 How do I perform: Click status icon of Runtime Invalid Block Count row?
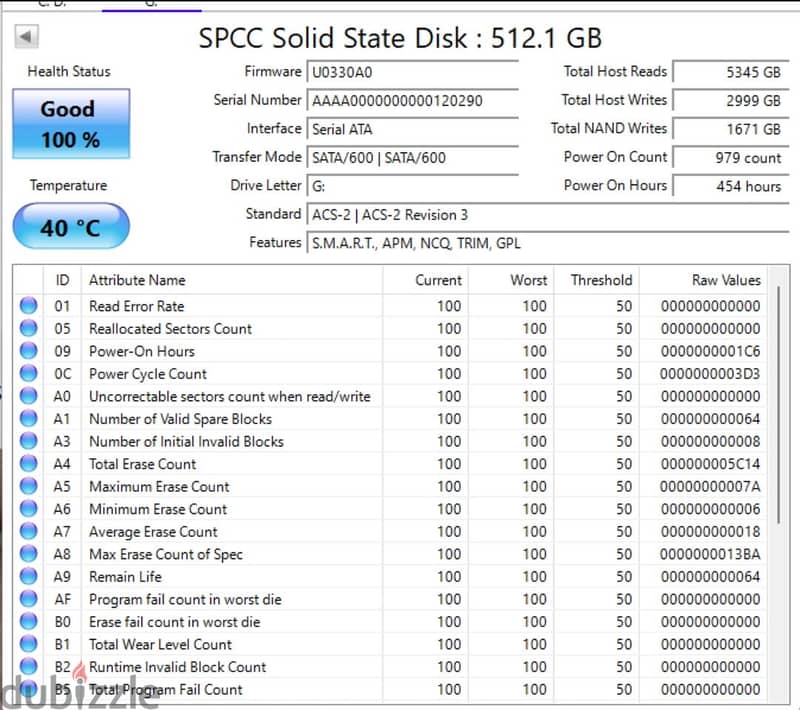pyautogui.click(x=29, y=666)
